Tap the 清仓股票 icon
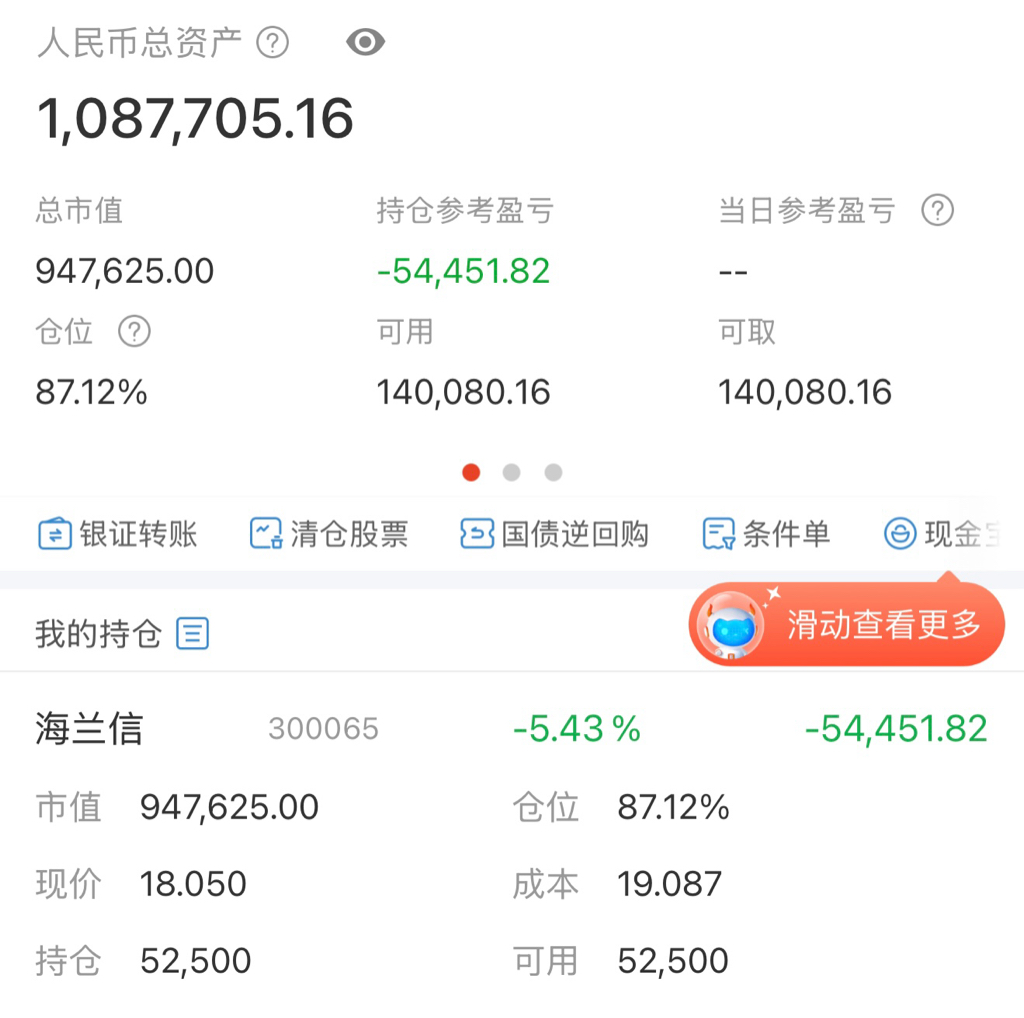Image resolution: width=1024 pixels, height=1018 pixels. point(266,533)
